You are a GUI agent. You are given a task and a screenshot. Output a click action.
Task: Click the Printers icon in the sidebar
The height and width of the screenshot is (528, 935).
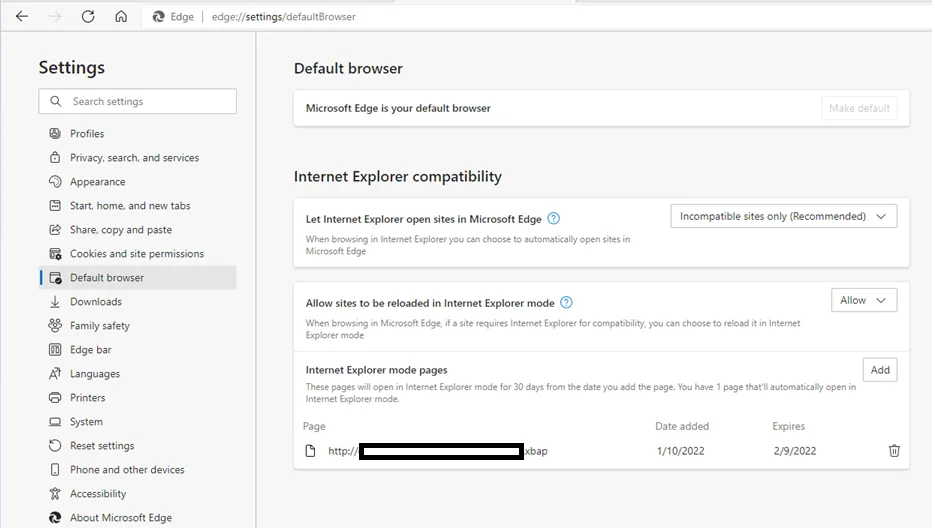click(x=55, y=397)
